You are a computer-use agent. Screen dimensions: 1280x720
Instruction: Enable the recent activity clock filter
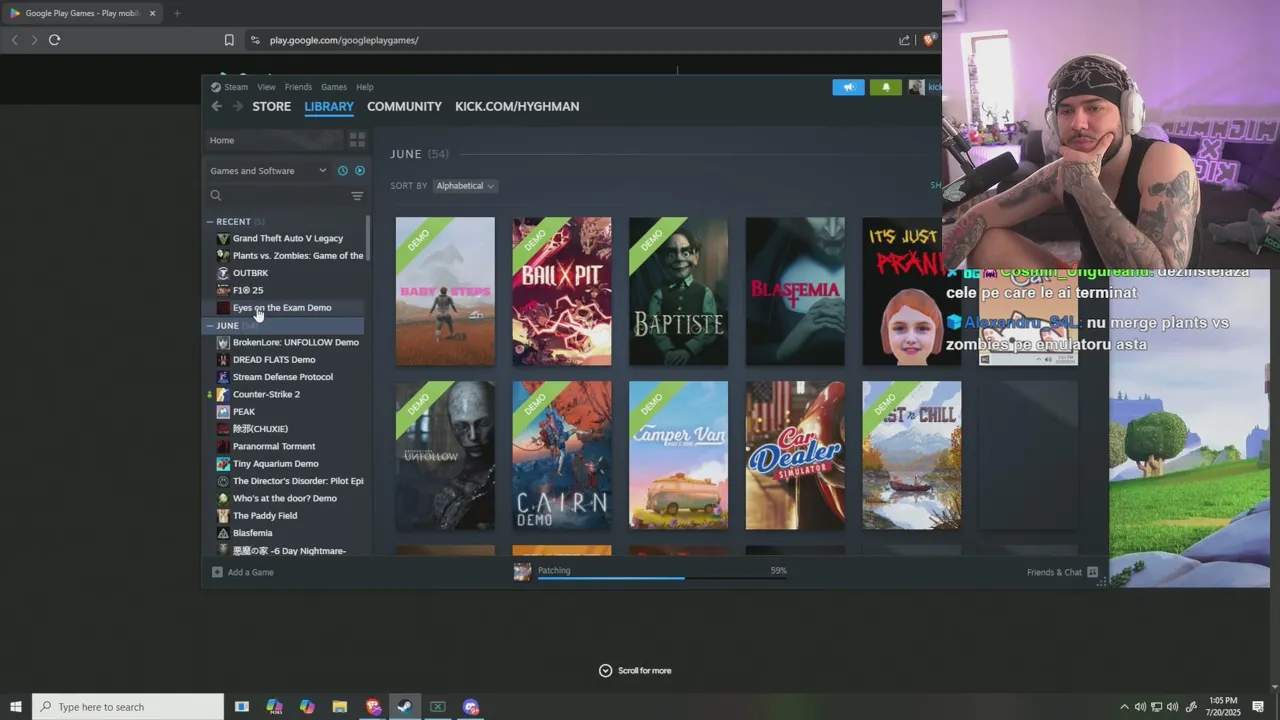(x=342, y=171)
